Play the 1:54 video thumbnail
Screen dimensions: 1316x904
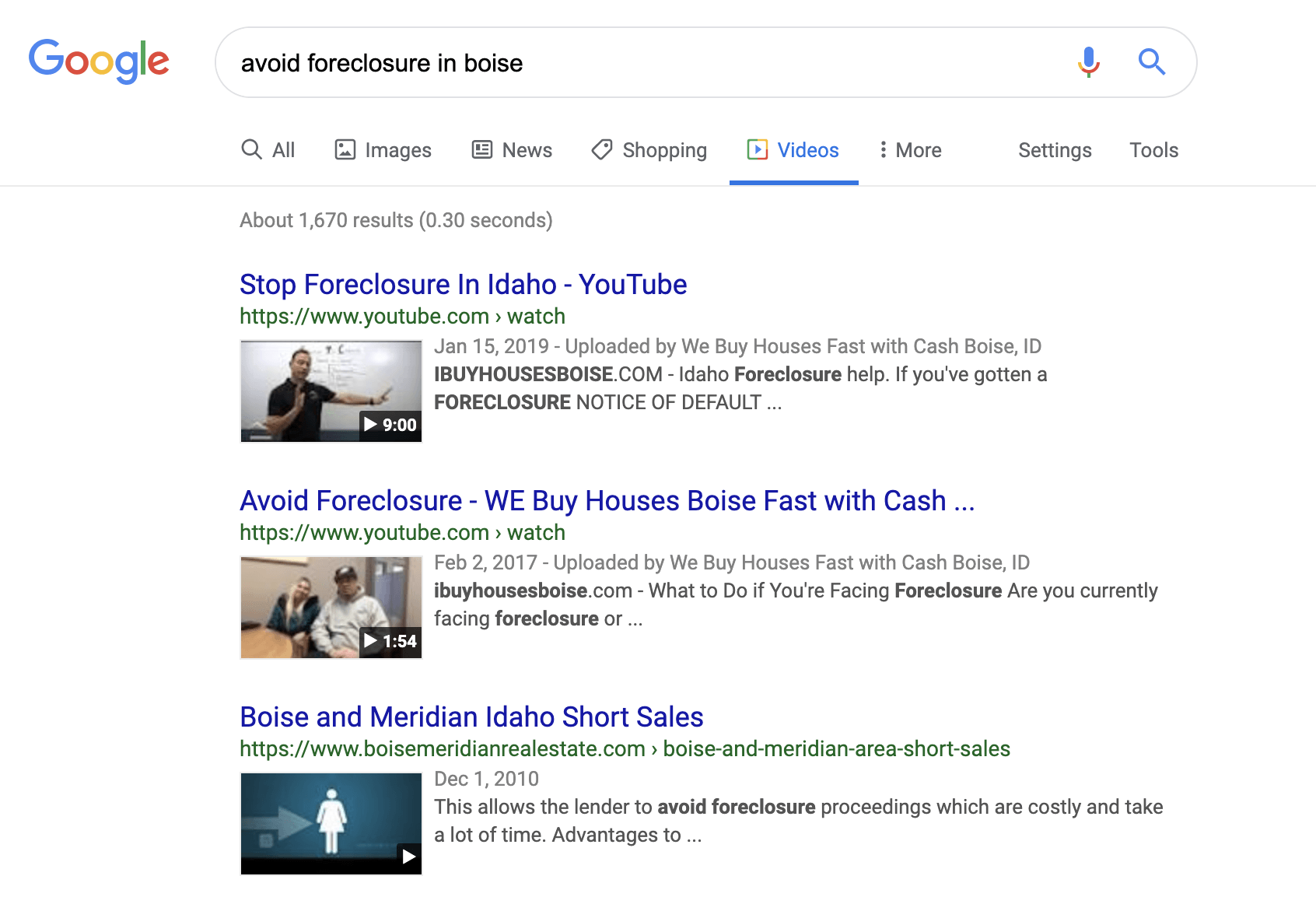pyautogui.click(x=331, y=607)
